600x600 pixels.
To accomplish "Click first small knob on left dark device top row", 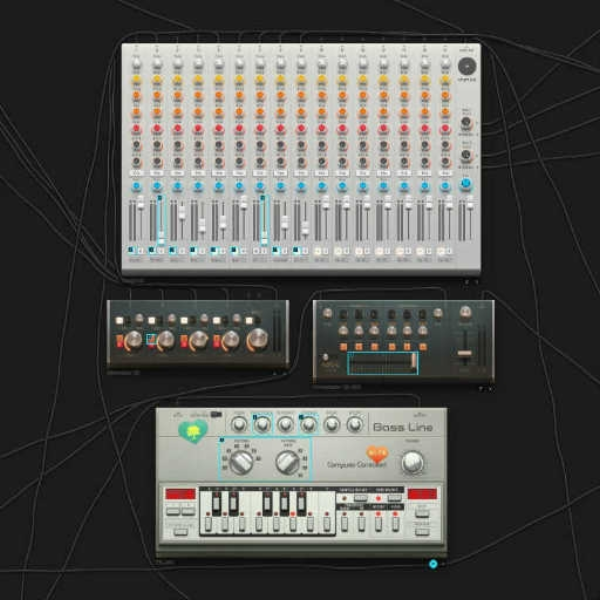I will click(139, 318).
